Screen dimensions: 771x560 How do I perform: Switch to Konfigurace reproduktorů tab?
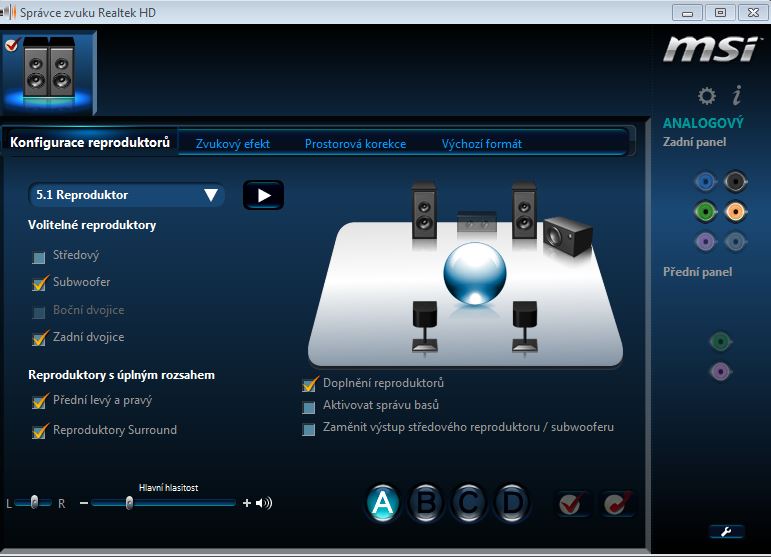coord(90,143)
